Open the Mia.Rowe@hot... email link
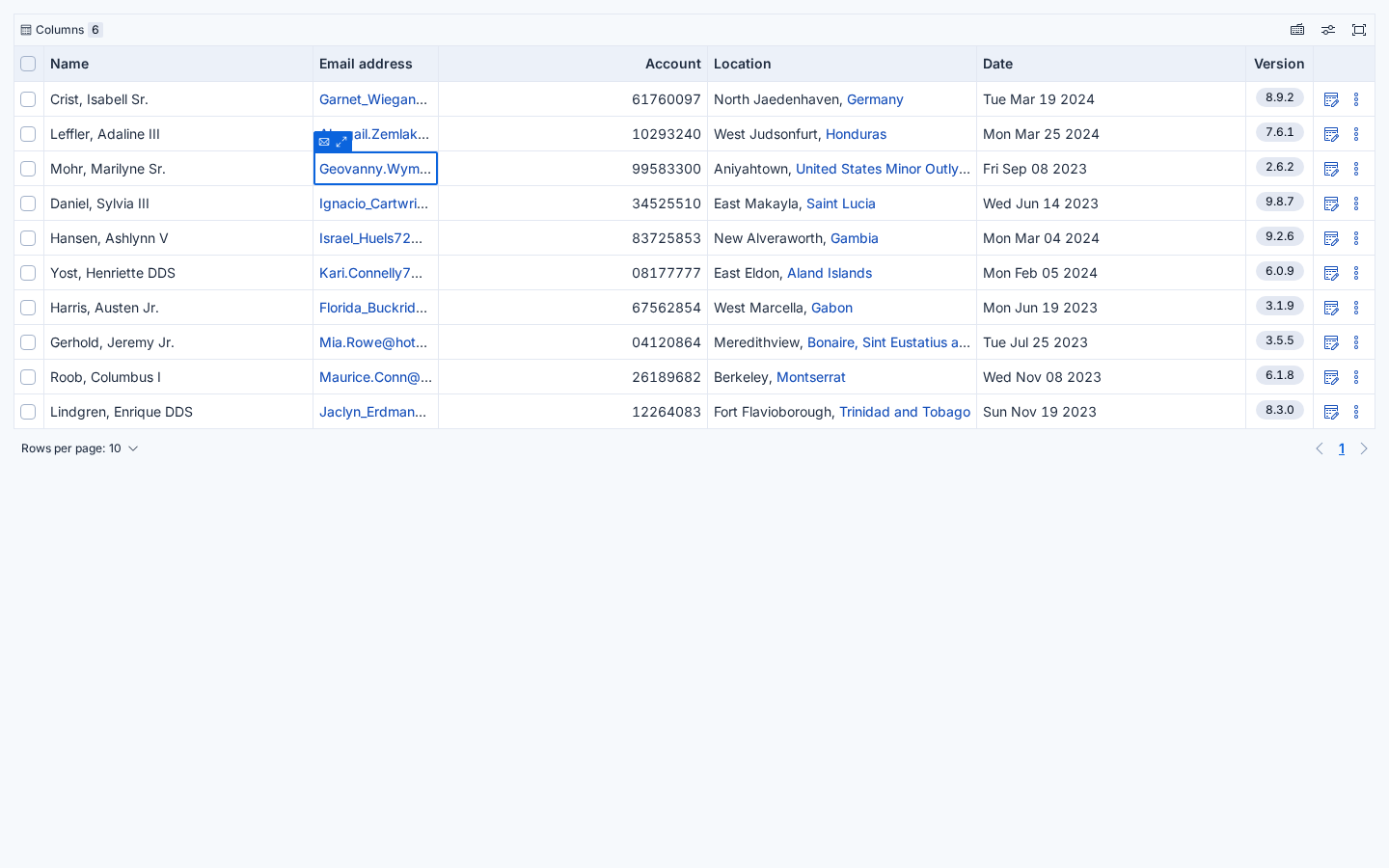 [x=373, y=342]
